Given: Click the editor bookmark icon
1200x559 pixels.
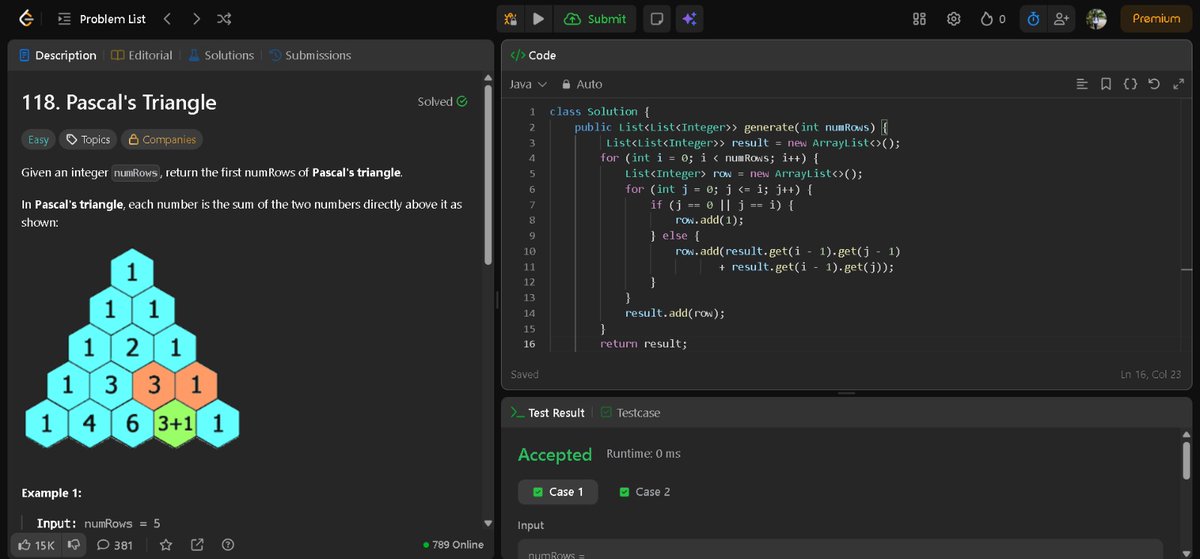Looking at the screenshot, I should click(x=1106, y=84).
